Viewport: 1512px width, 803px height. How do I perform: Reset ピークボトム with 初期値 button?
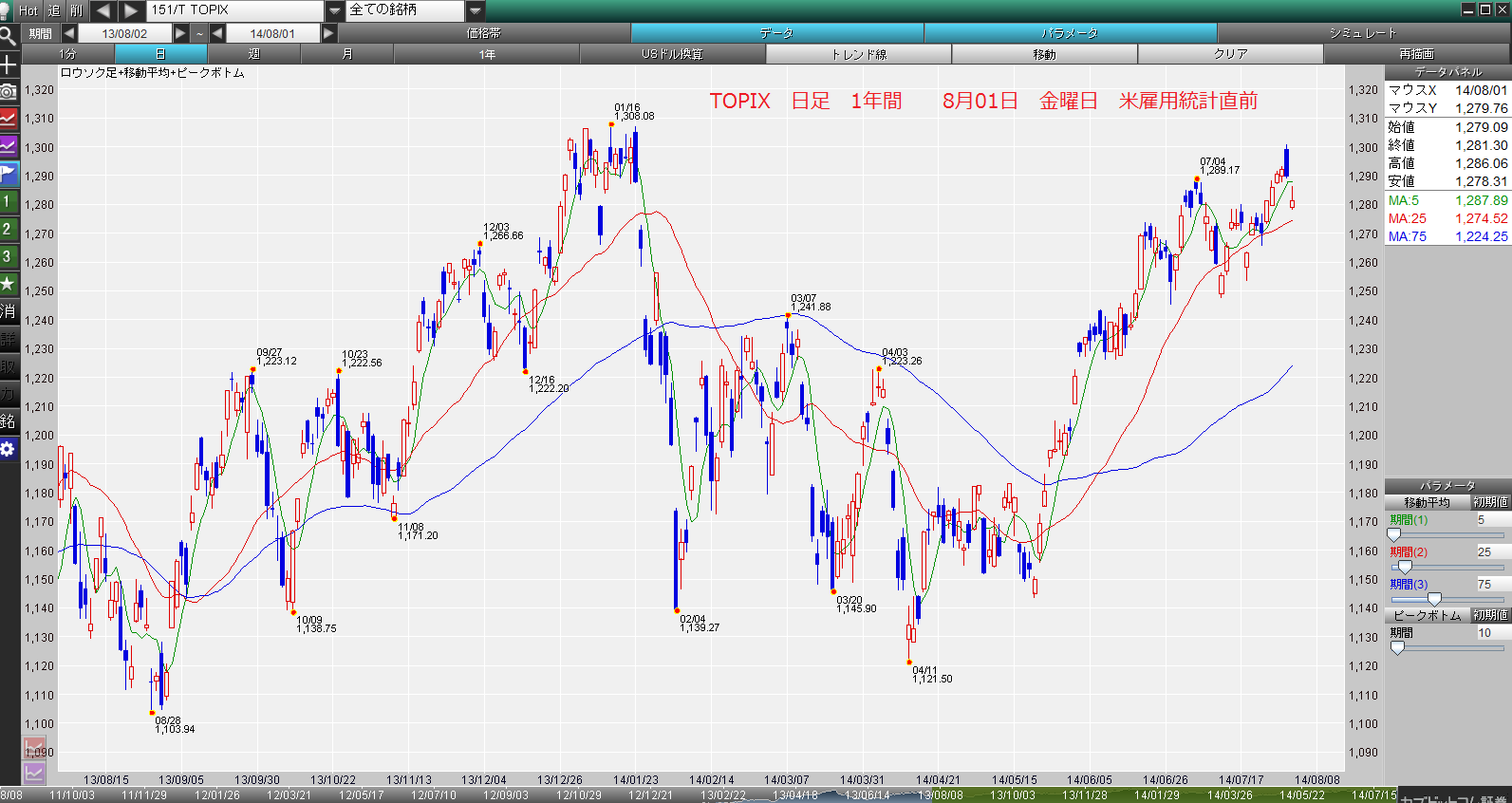1489,615
